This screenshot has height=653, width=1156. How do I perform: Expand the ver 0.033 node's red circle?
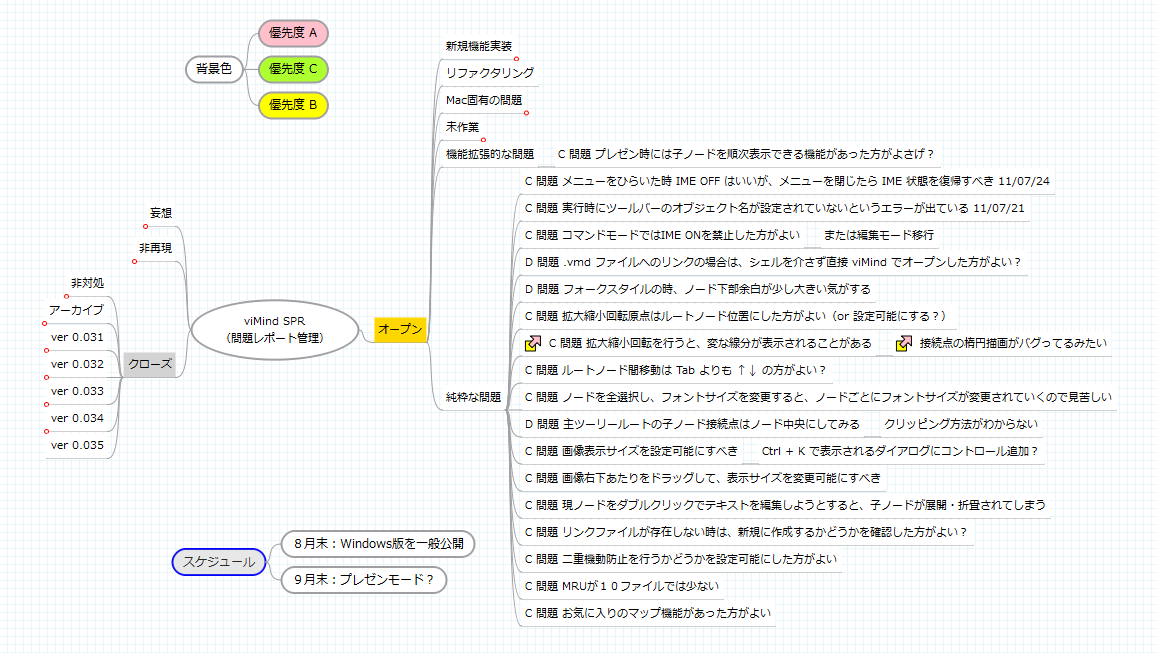[x=46, y=405]
